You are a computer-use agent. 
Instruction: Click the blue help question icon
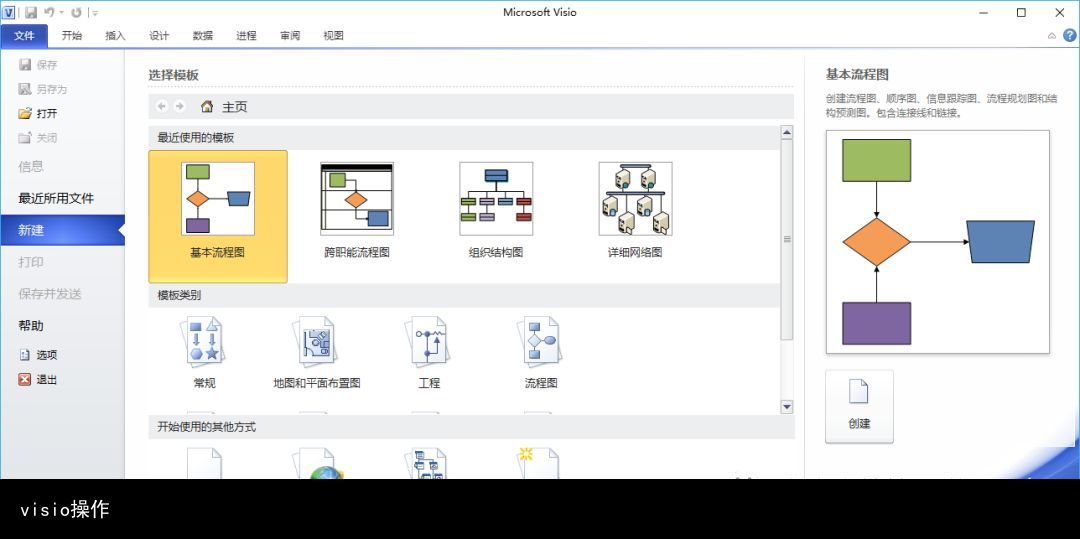[1069, 36]
